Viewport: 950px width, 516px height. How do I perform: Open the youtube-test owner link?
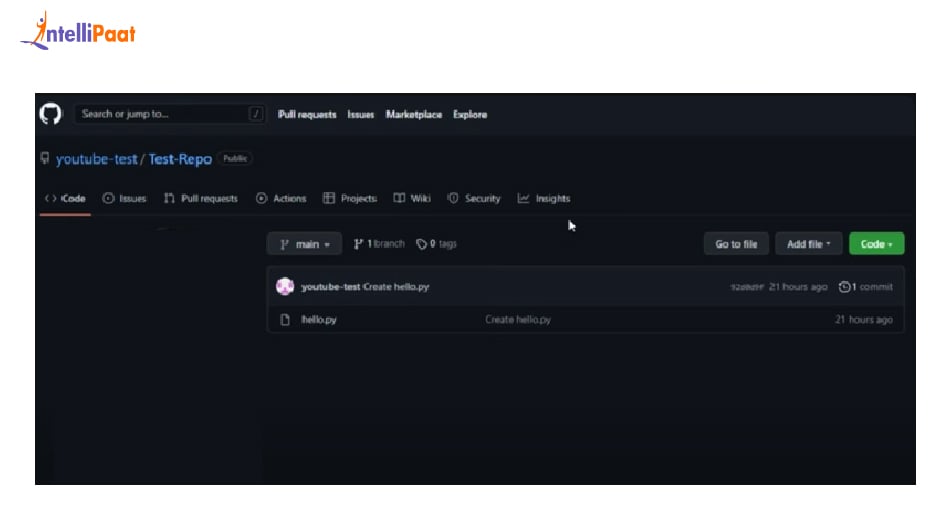click(96, 159)
